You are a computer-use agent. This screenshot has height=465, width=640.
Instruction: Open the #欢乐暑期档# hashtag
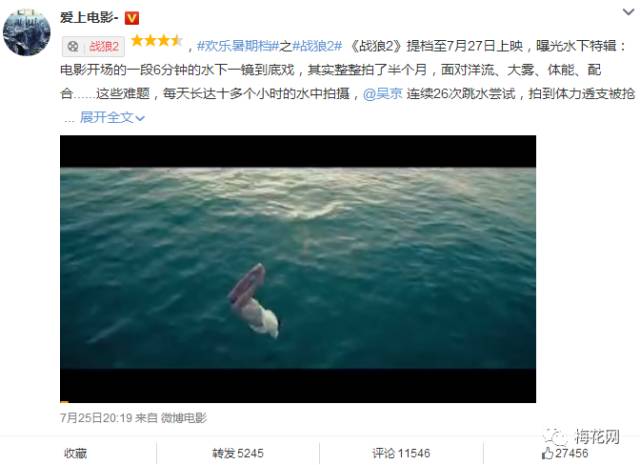point(238,46)
